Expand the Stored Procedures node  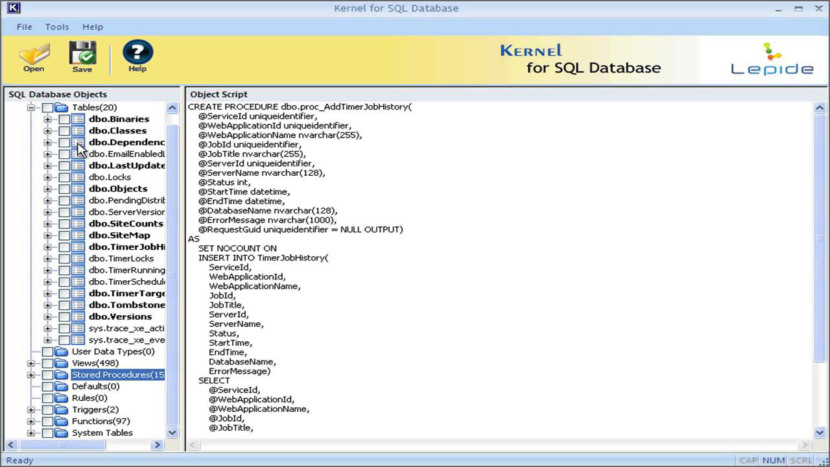click(x=31, y=375)
